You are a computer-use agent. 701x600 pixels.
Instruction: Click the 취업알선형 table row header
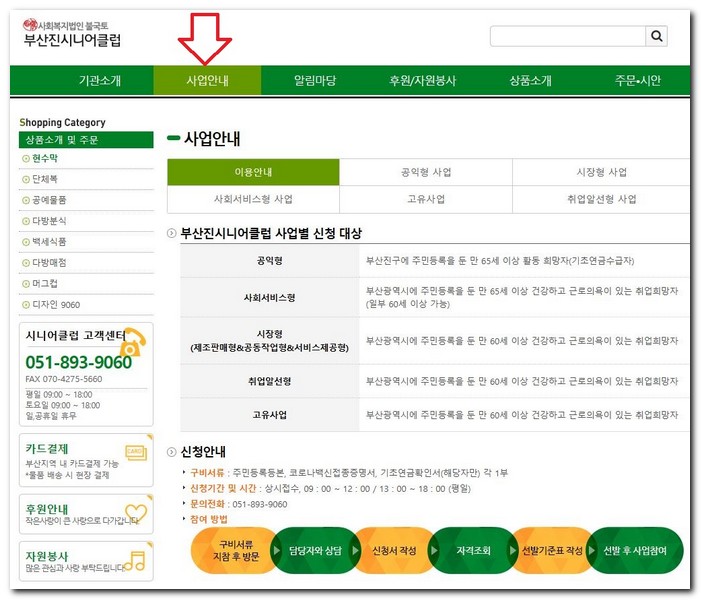point(270,381)
